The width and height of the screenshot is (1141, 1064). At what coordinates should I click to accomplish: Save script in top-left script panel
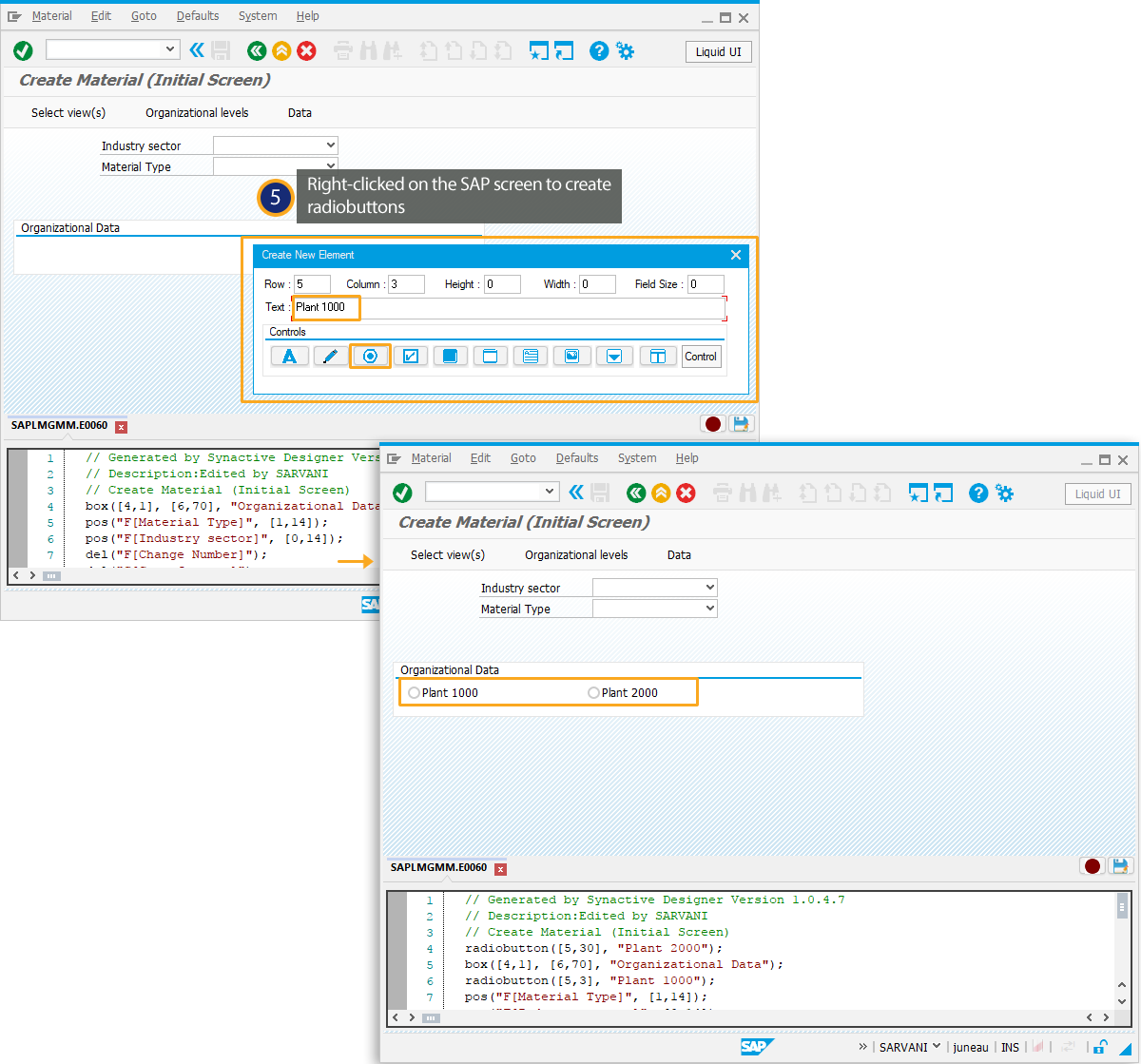pyautogui.click(x=741, y=424)
